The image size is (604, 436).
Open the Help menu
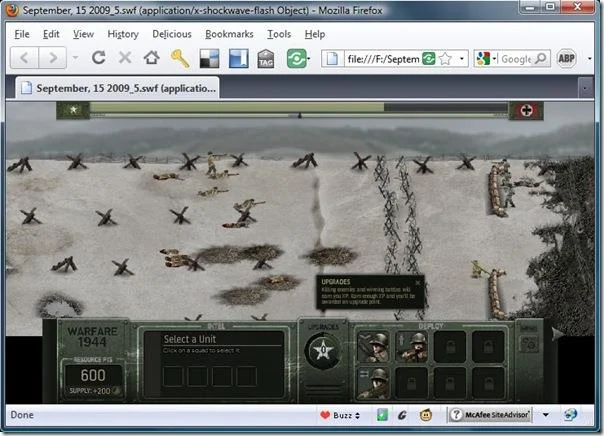(x=315, y=34)
